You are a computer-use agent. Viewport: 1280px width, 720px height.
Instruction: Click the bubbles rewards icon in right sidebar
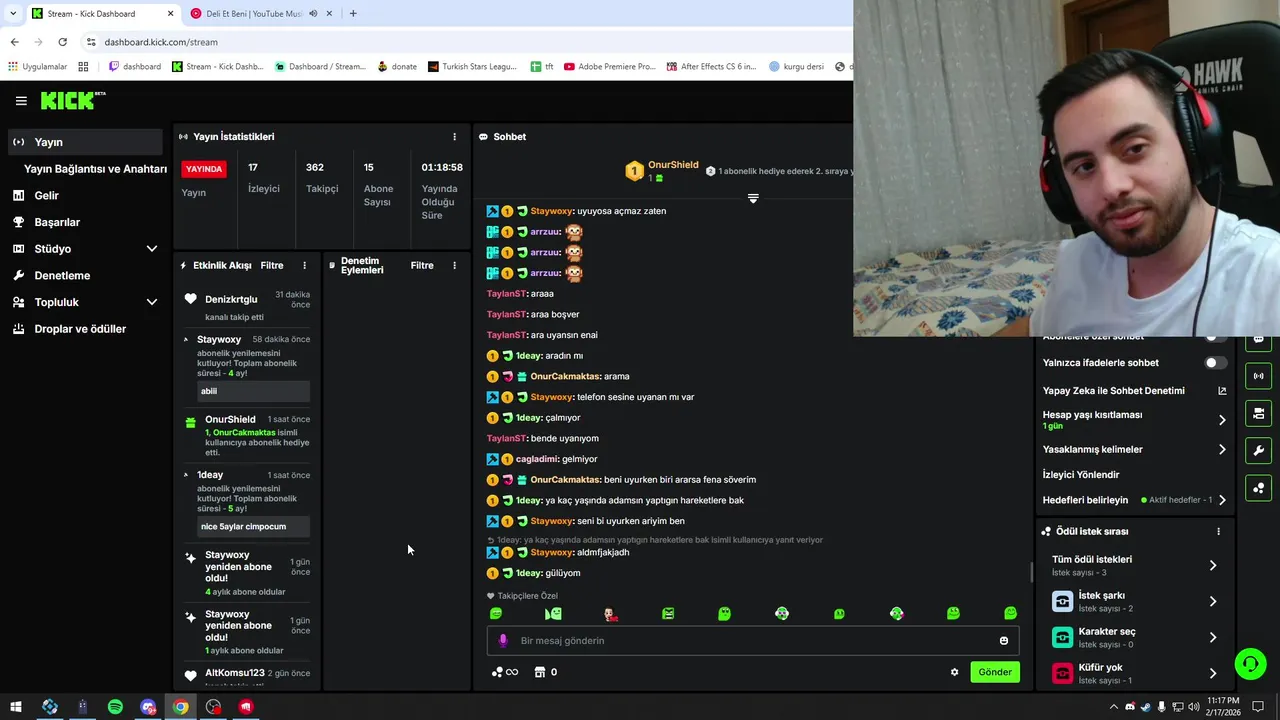[1258, 487]
